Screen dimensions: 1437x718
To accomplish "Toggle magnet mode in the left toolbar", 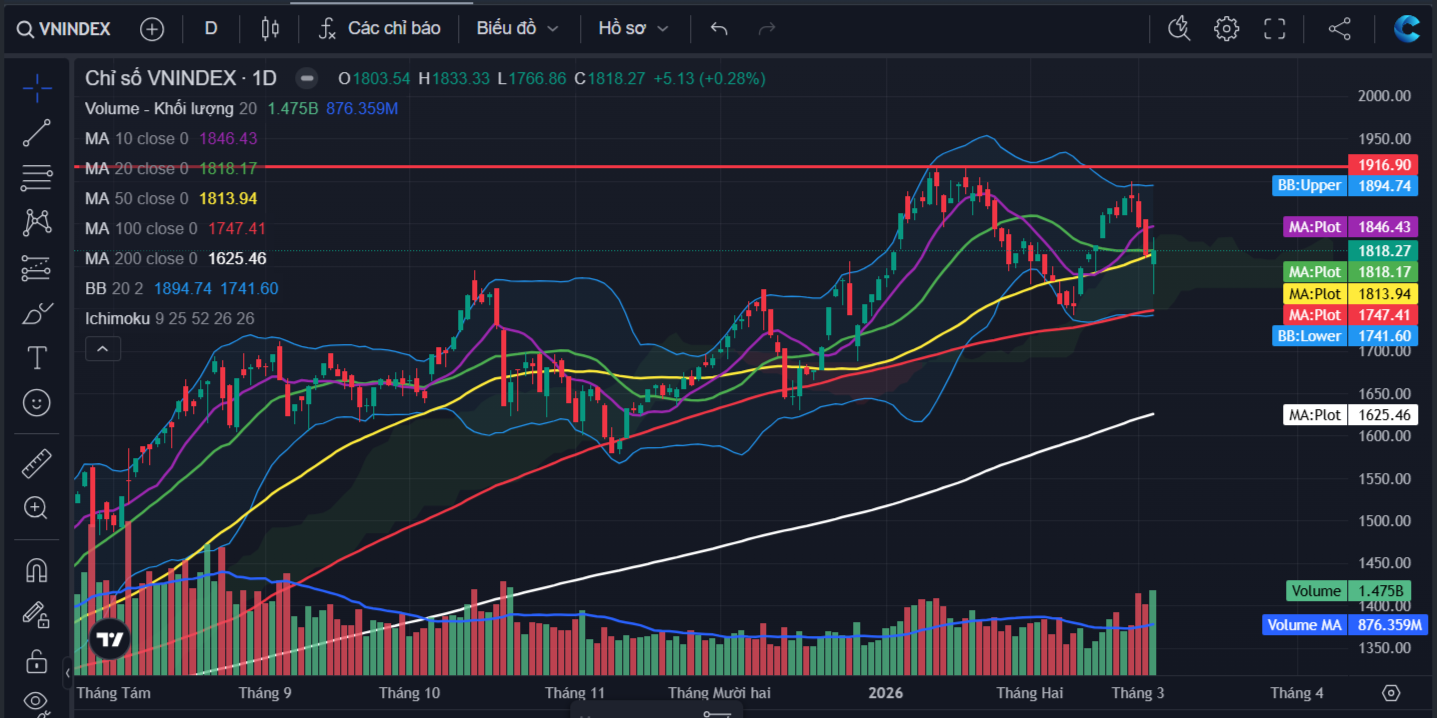I will pyautogui.click(x=37, y=570).
